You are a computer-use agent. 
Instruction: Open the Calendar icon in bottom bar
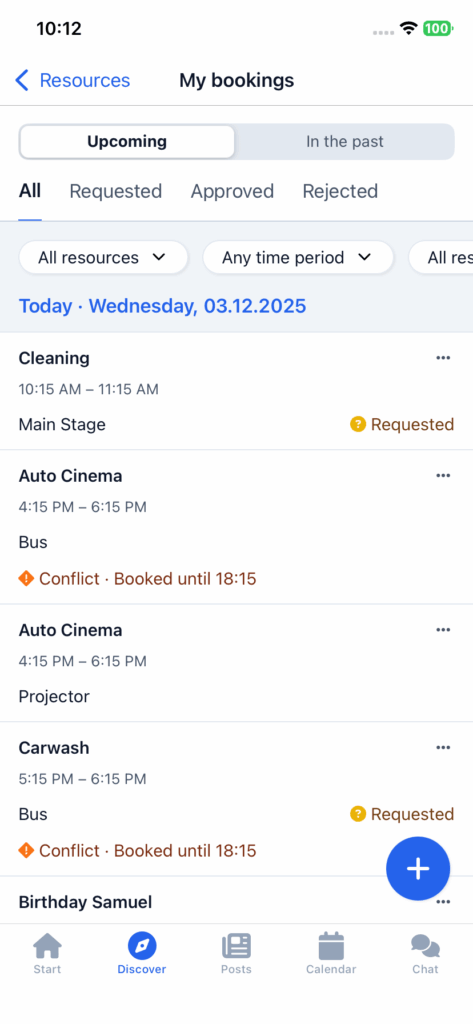[331, 946]
